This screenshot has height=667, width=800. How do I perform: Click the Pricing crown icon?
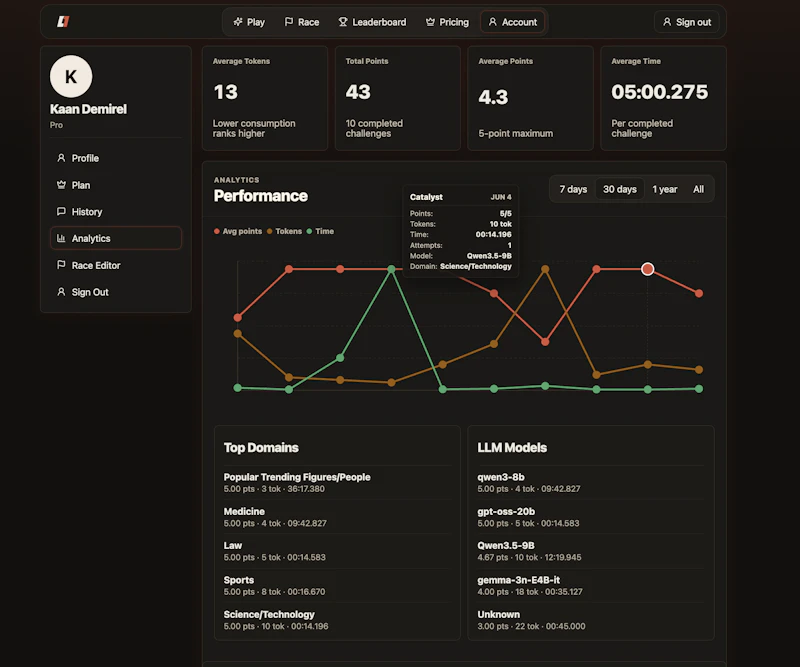coord(431,22)
